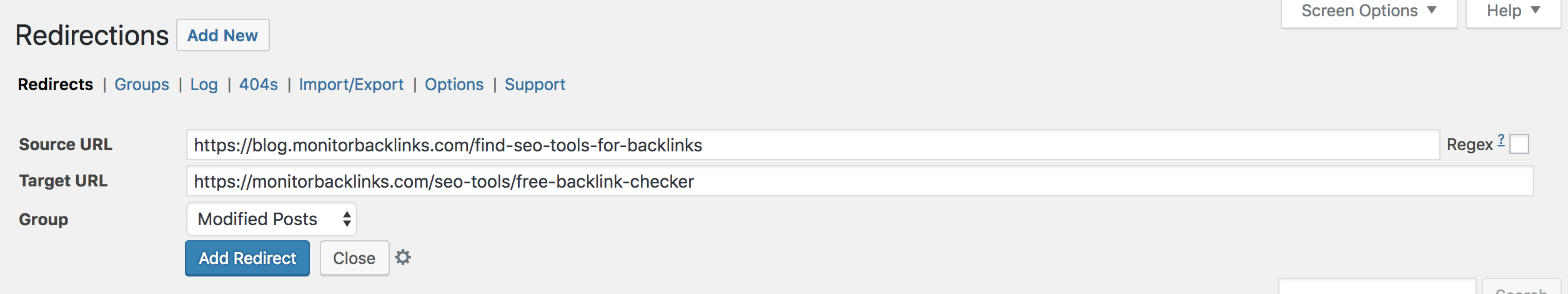Image resolution: width=1568 pixels, height=294 pixels.
Task: Expand the Help dropdown
Action: point(1513,11)
